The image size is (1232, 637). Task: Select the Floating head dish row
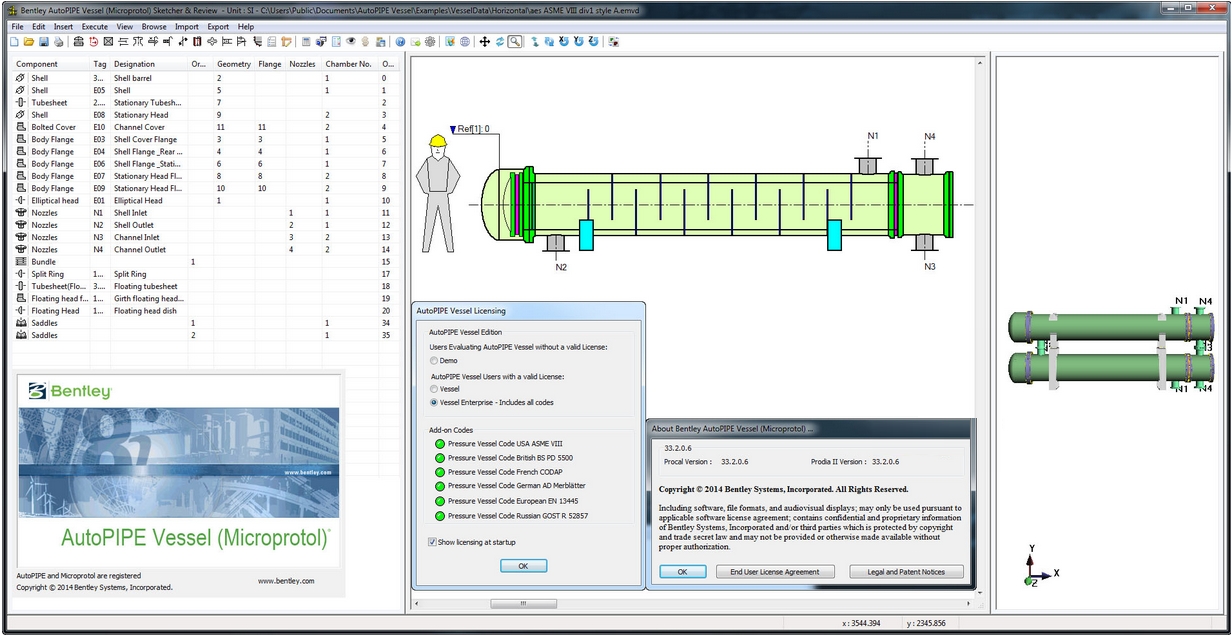(205, 311)
